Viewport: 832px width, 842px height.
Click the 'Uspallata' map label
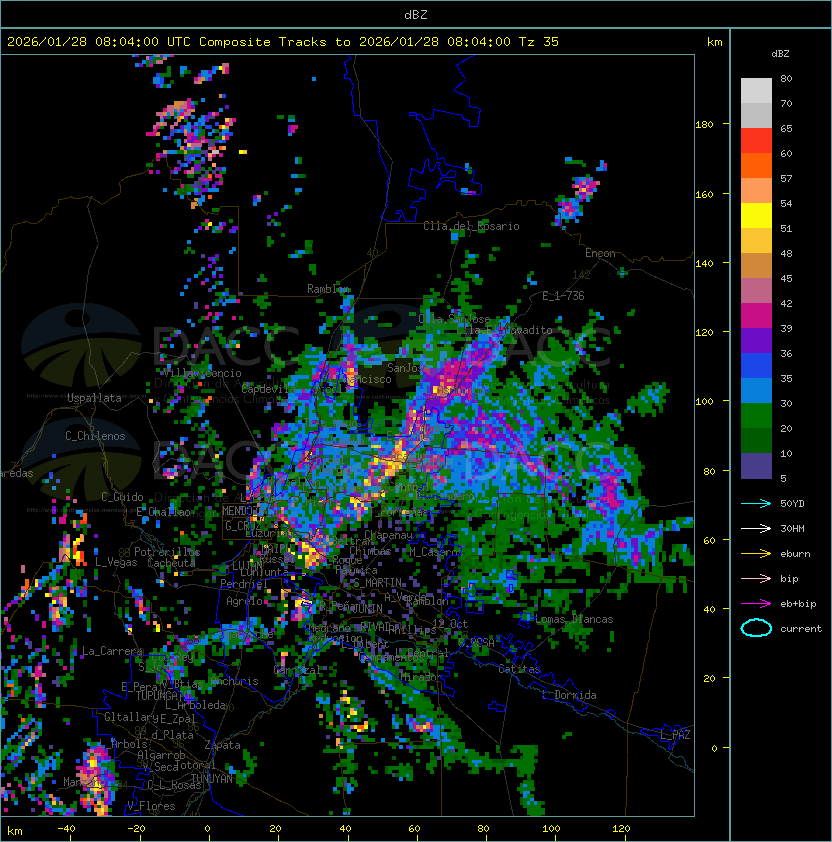(94, 398)
